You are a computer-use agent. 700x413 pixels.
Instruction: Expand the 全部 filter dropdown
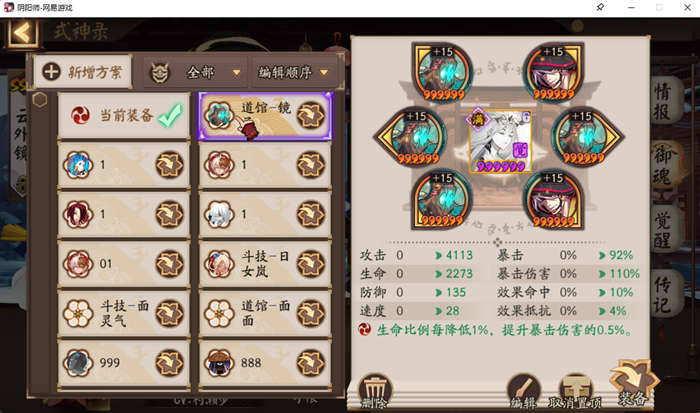click(x=213, y=72)
